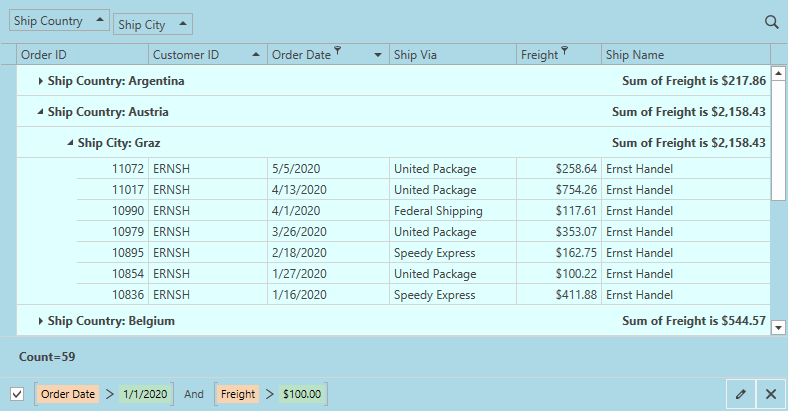Click the edit filter pencil icon
The image size is (788, 411).
coord(740,394)
